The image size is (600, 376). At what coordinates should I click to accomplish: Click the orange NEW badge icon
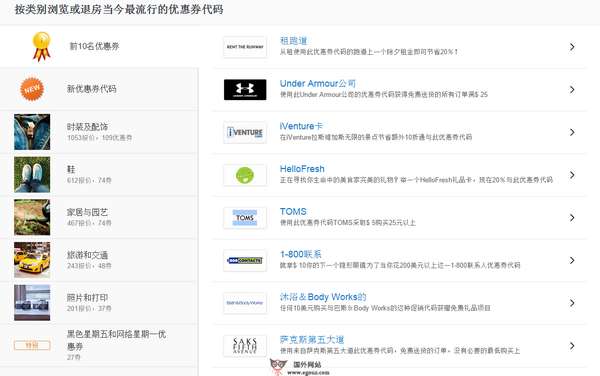pyautogui.click(x=32, y=89)
